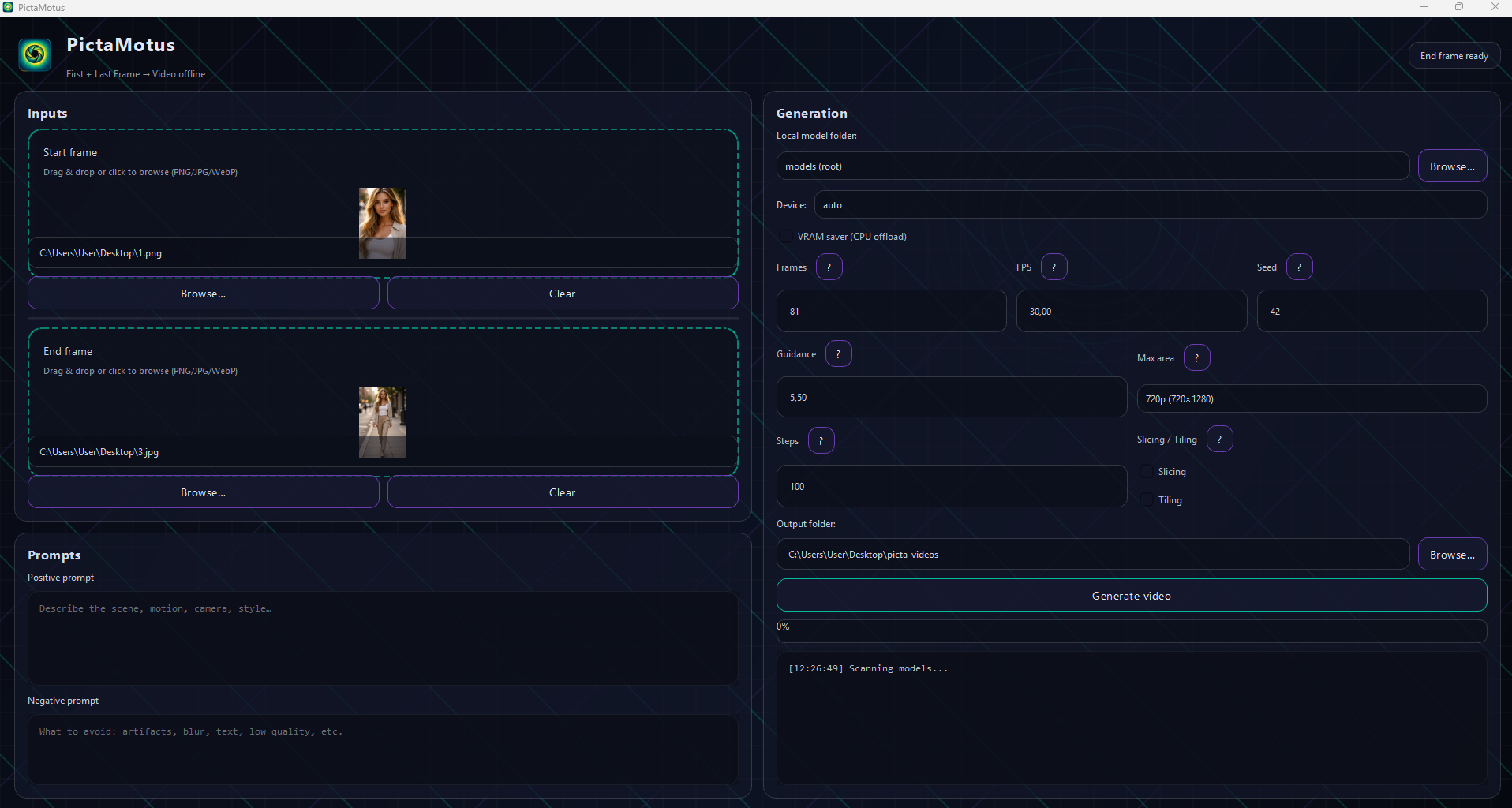Open the Steps help tooltip
Screen dimensions: 1512x808
pyautogui.click(x=821, y=440)
